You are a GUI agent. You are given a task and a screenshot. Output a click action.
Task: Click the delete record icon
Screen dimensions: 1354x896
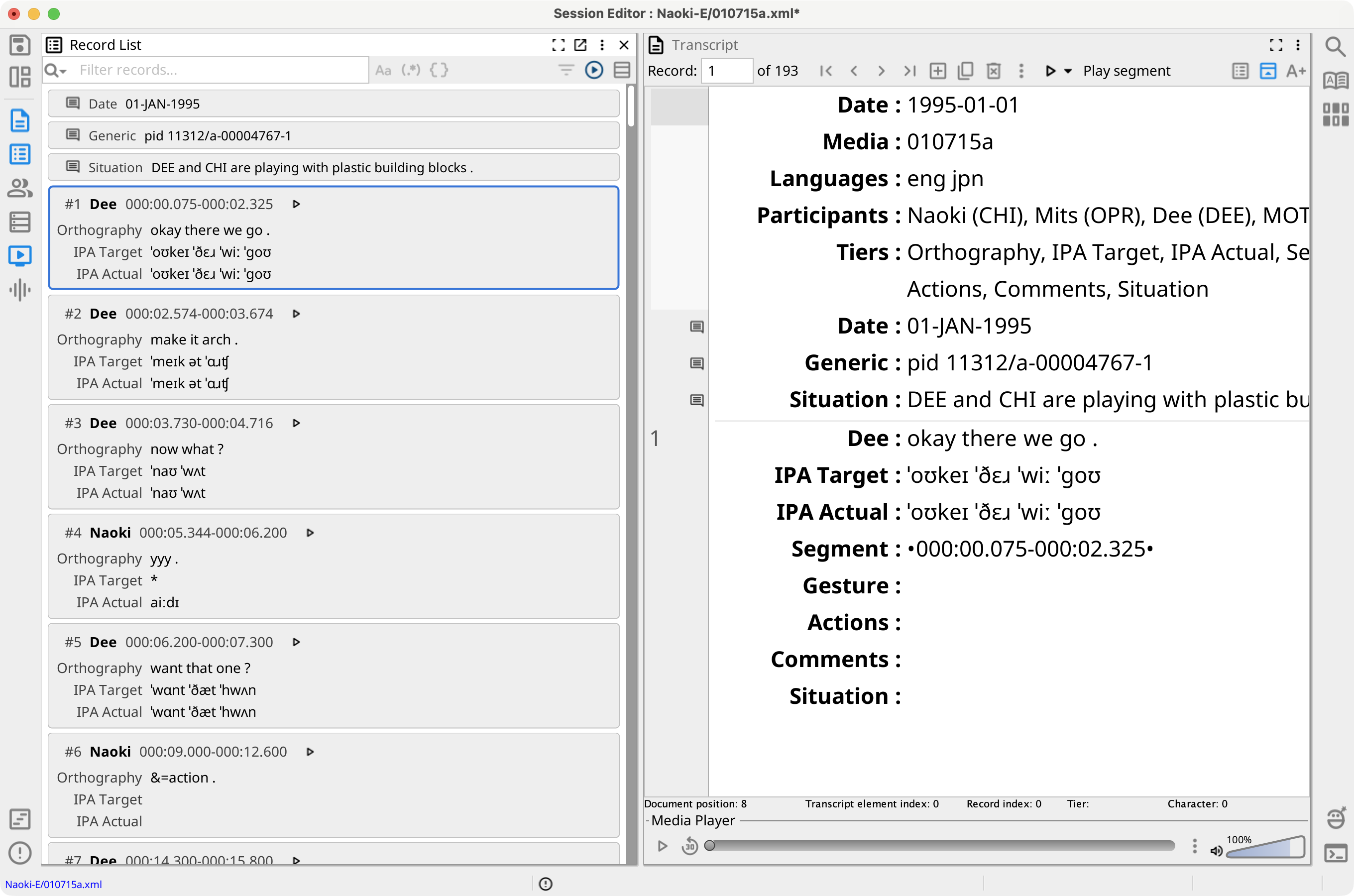coord(994,71)
